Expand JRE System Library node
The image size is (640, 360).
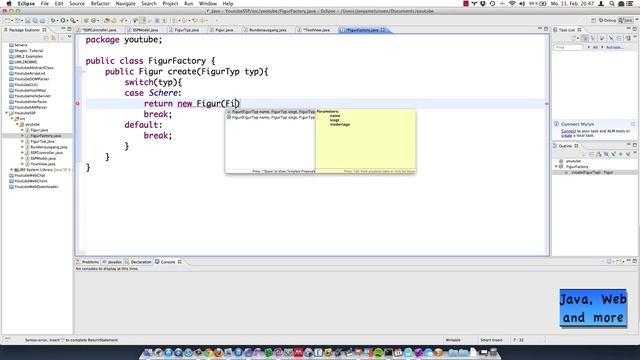12,169
